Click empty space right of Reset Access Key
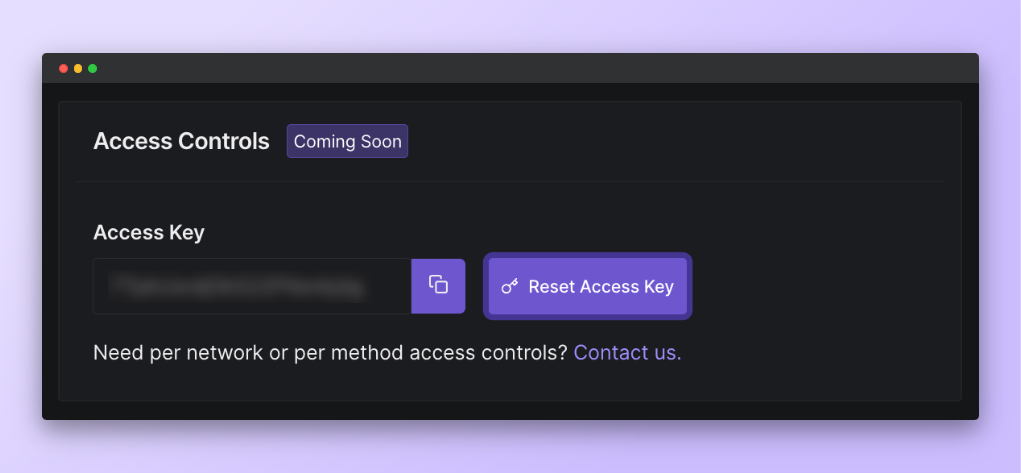Viewport: 1021px width, 473px height. click(820, 287)
